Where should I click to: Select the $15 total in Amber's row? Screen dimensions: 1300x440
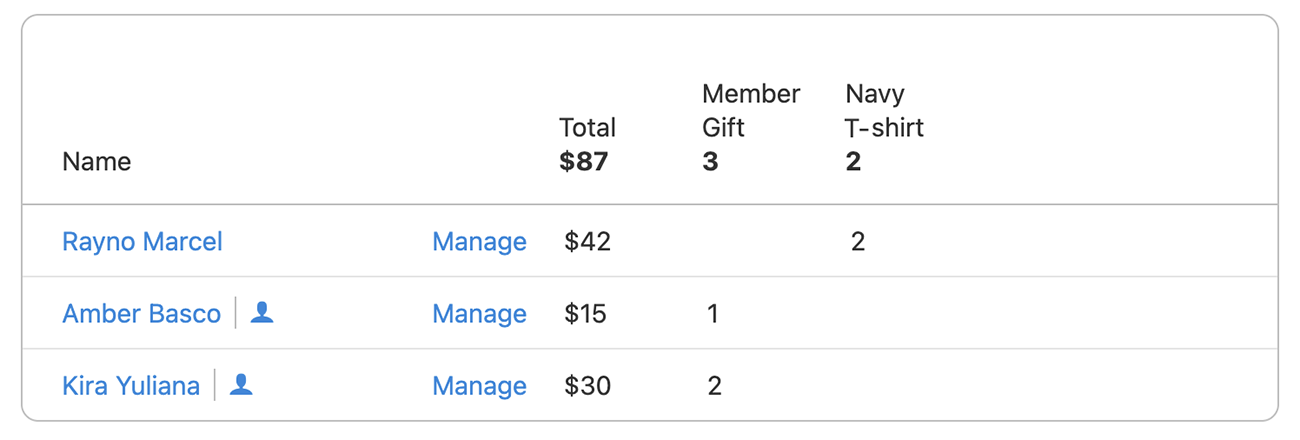(x=585, y=314)
